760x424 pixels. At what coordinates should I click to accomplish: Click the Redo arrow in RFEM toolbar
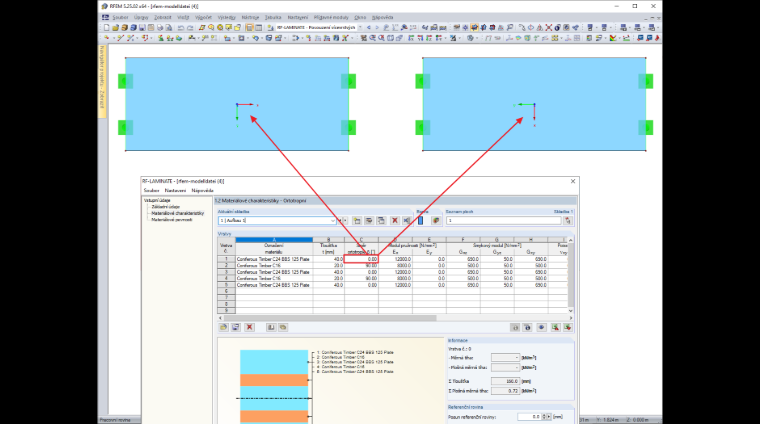pos(190,28)
